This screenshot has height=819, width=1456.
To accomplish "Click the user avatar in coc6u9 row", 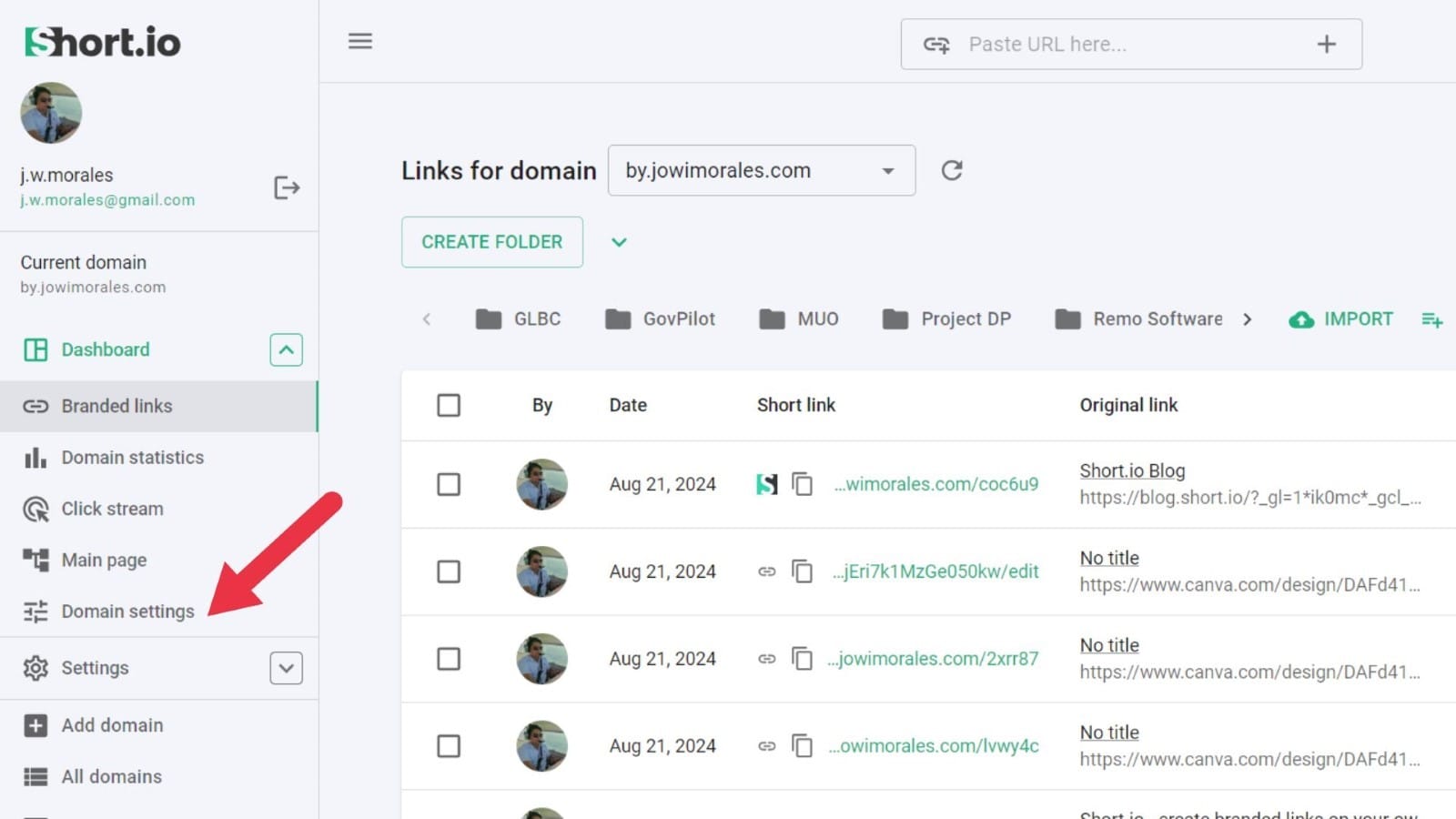I will [x=541, y=484].
